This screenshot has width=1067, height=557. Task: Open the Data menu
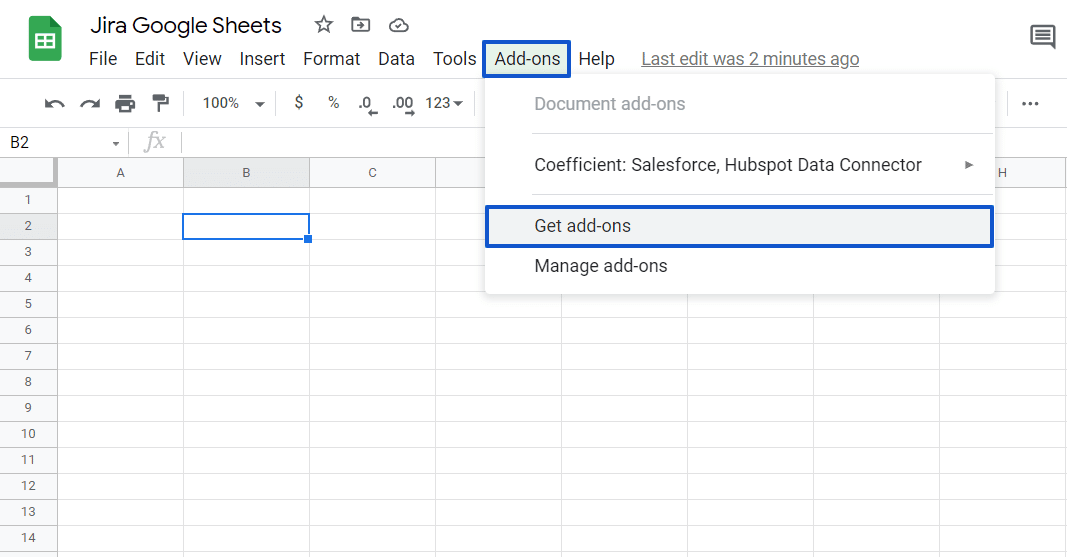(x=396, y=59)
